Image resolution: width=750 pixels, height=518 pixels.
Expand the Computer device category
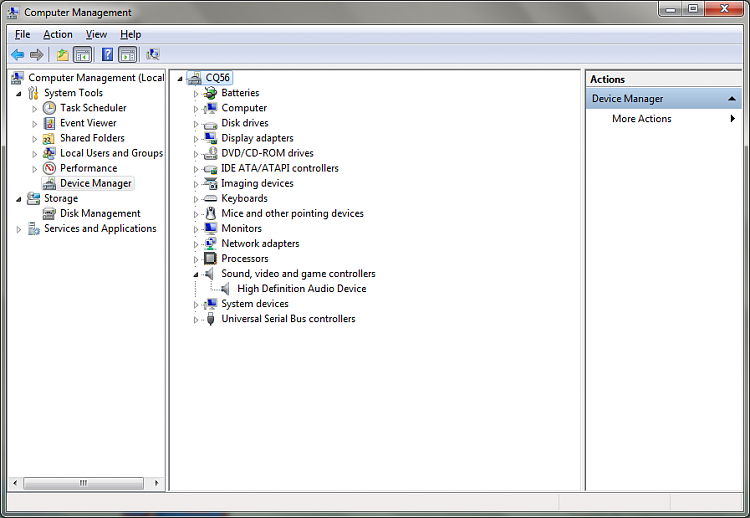pyautogui.click(x=196, y=109)
